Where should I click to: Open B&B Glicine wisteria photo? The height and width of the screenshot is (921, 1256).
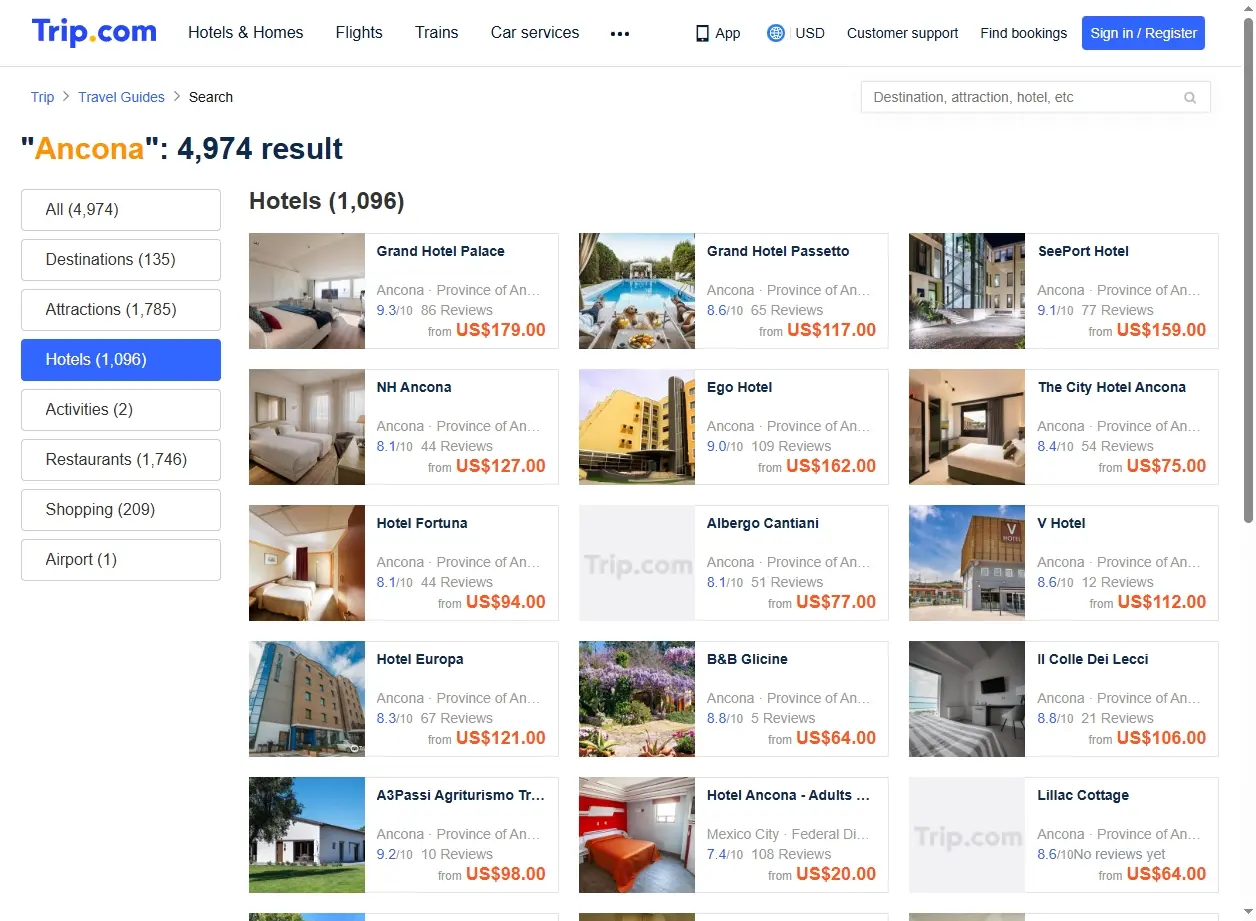(x=637, y=699)
